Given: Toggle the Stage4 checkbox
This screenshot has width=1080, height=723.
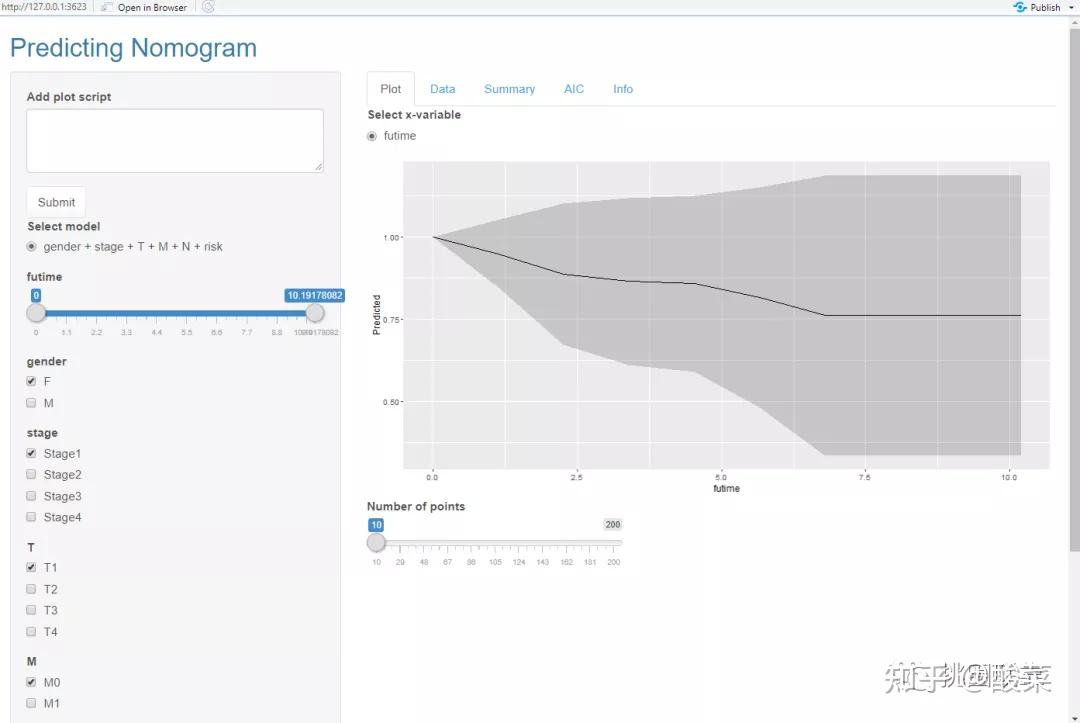Looking at the screenshot, I should click(32, 517).
